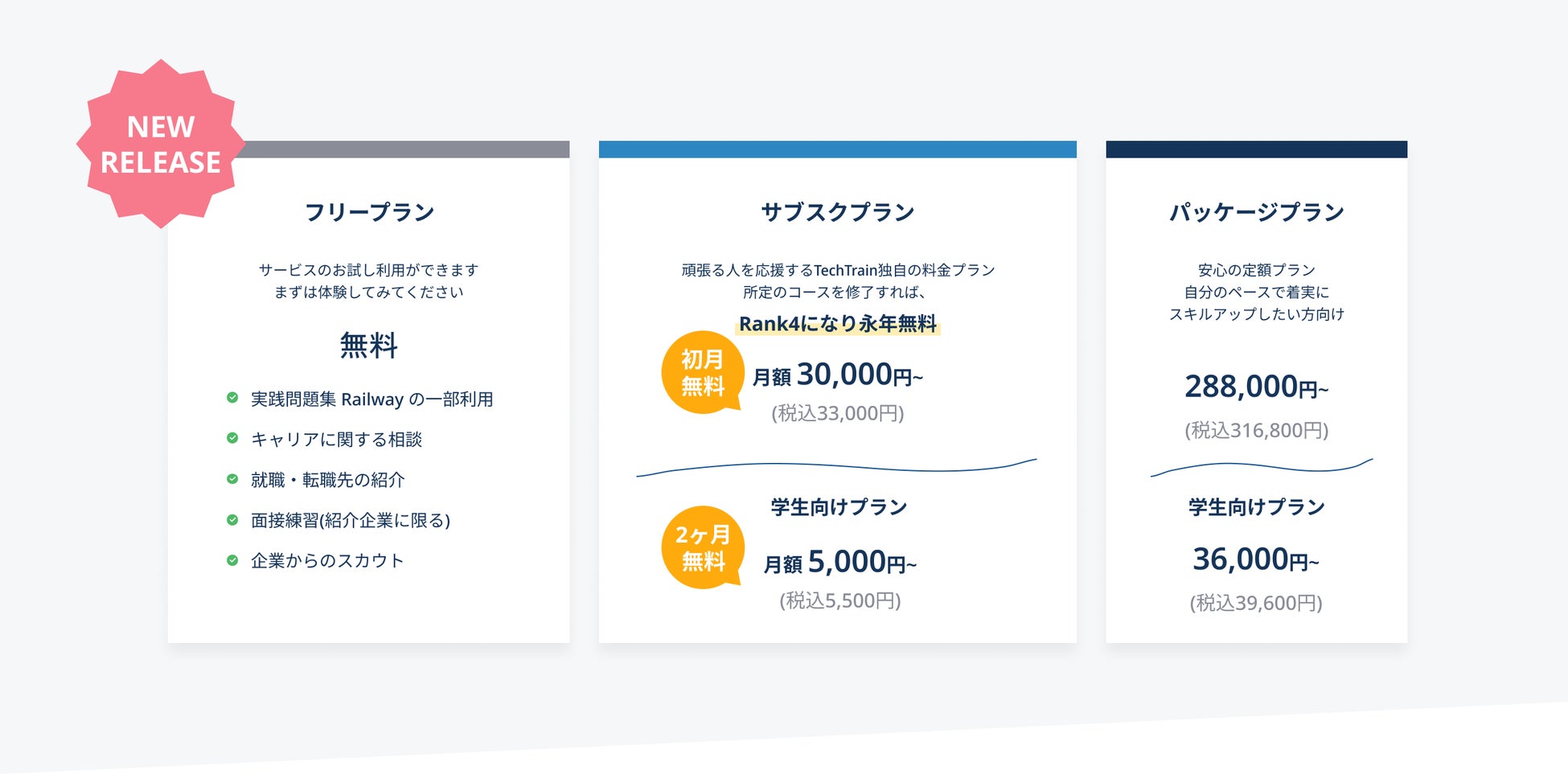Click green check beside キャリアに関する相談
The width and height of the screenshot is (1568, 774).
232,438
